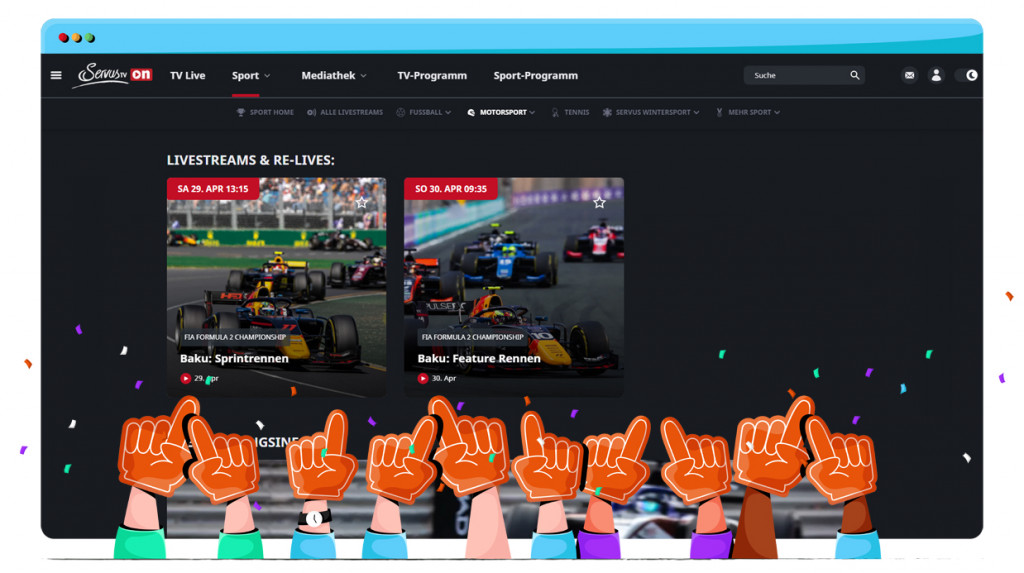
Task: Expand the Servus Wintersport chevron
Action: tap(696, 112)
